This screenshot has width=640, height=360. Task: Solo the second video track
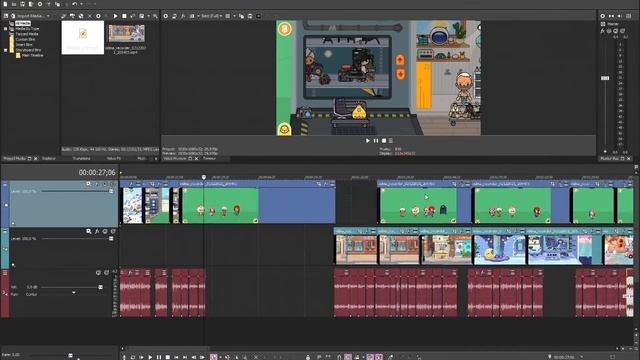tap(113, 231)
